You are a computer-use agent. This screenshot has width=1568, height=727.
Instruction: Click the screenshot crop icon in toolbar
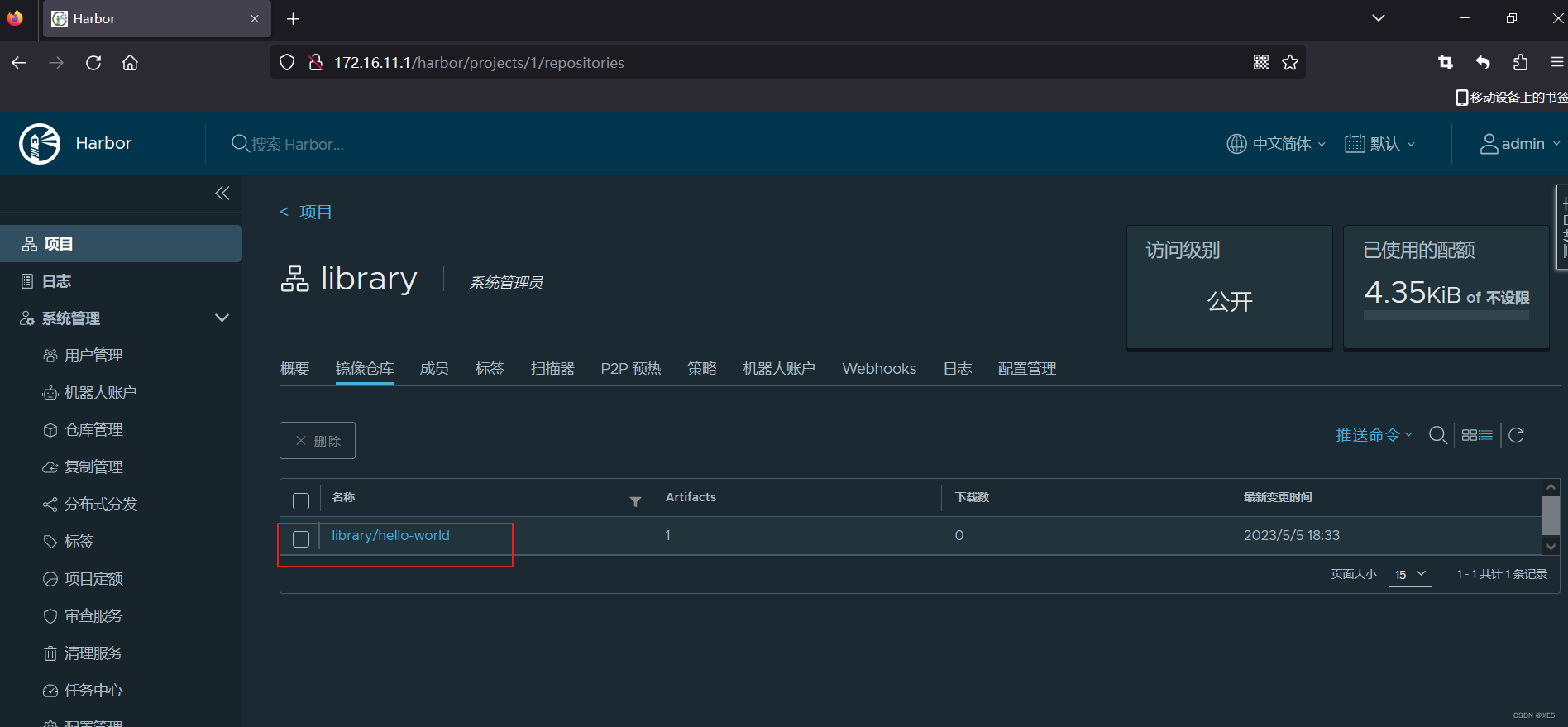1446,62
